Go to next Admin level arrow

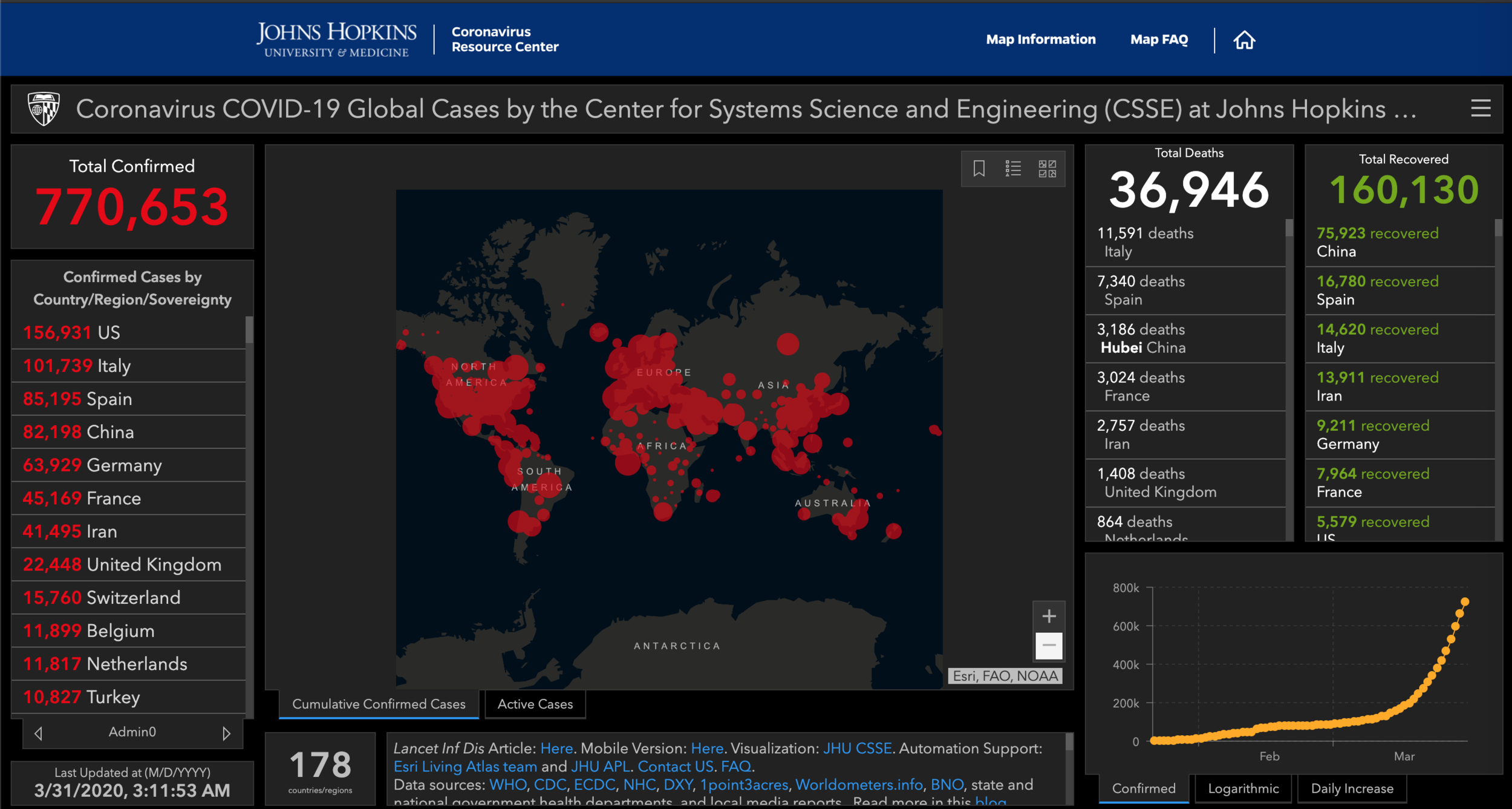[x=226, y=733]
